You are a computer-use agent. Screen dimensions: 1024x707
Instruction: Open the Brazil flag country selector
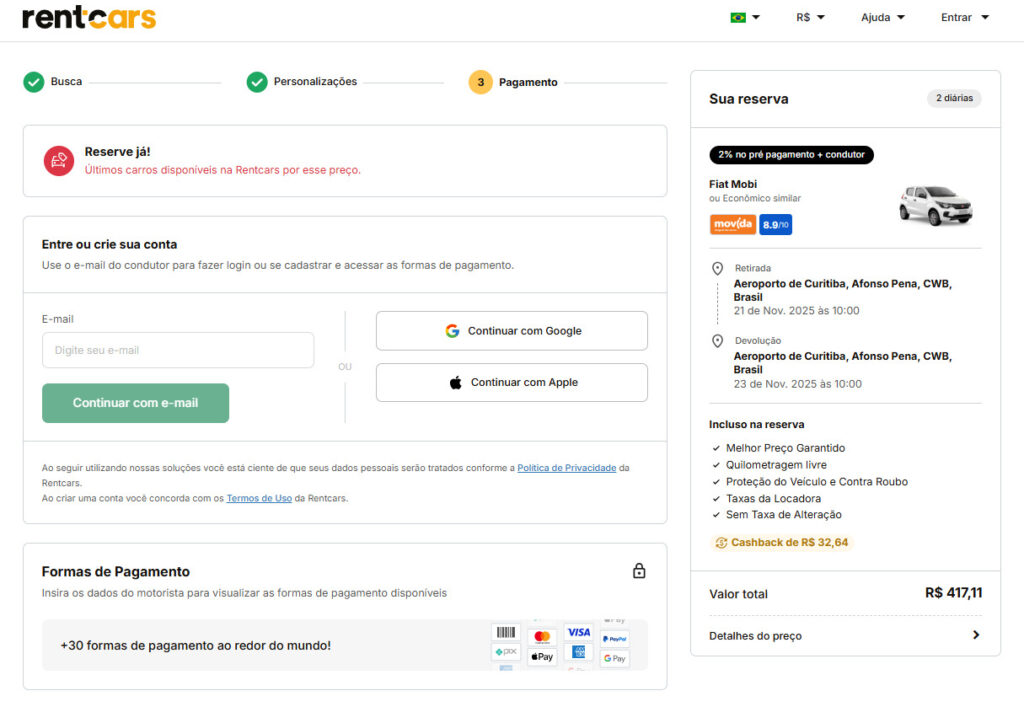(745, 17)
